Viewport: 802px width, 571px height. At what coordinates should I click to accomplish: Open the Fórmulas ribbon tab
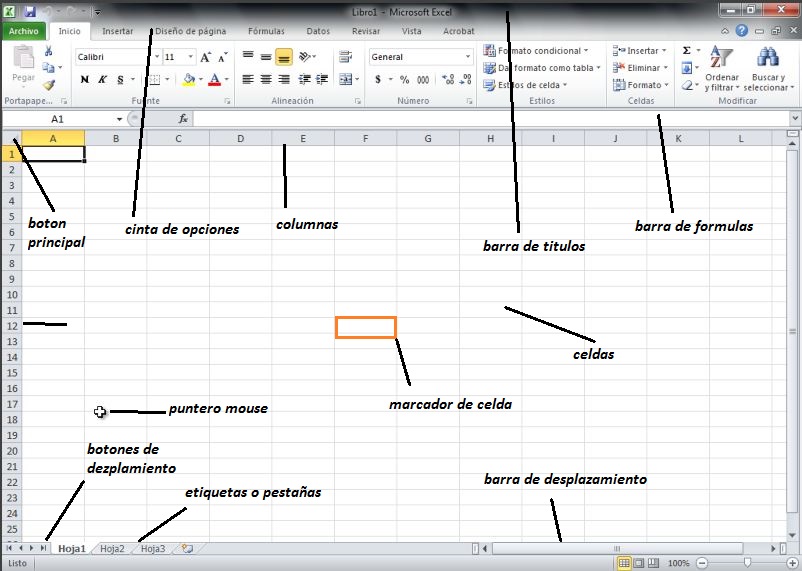pos(265,31)
